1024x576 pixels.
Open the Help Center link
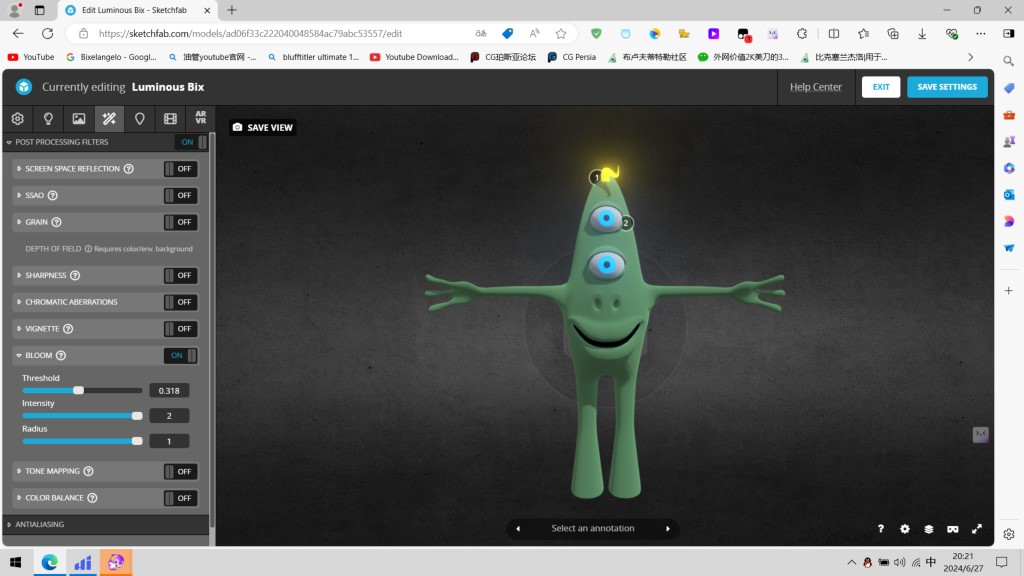tap(816, 87)
